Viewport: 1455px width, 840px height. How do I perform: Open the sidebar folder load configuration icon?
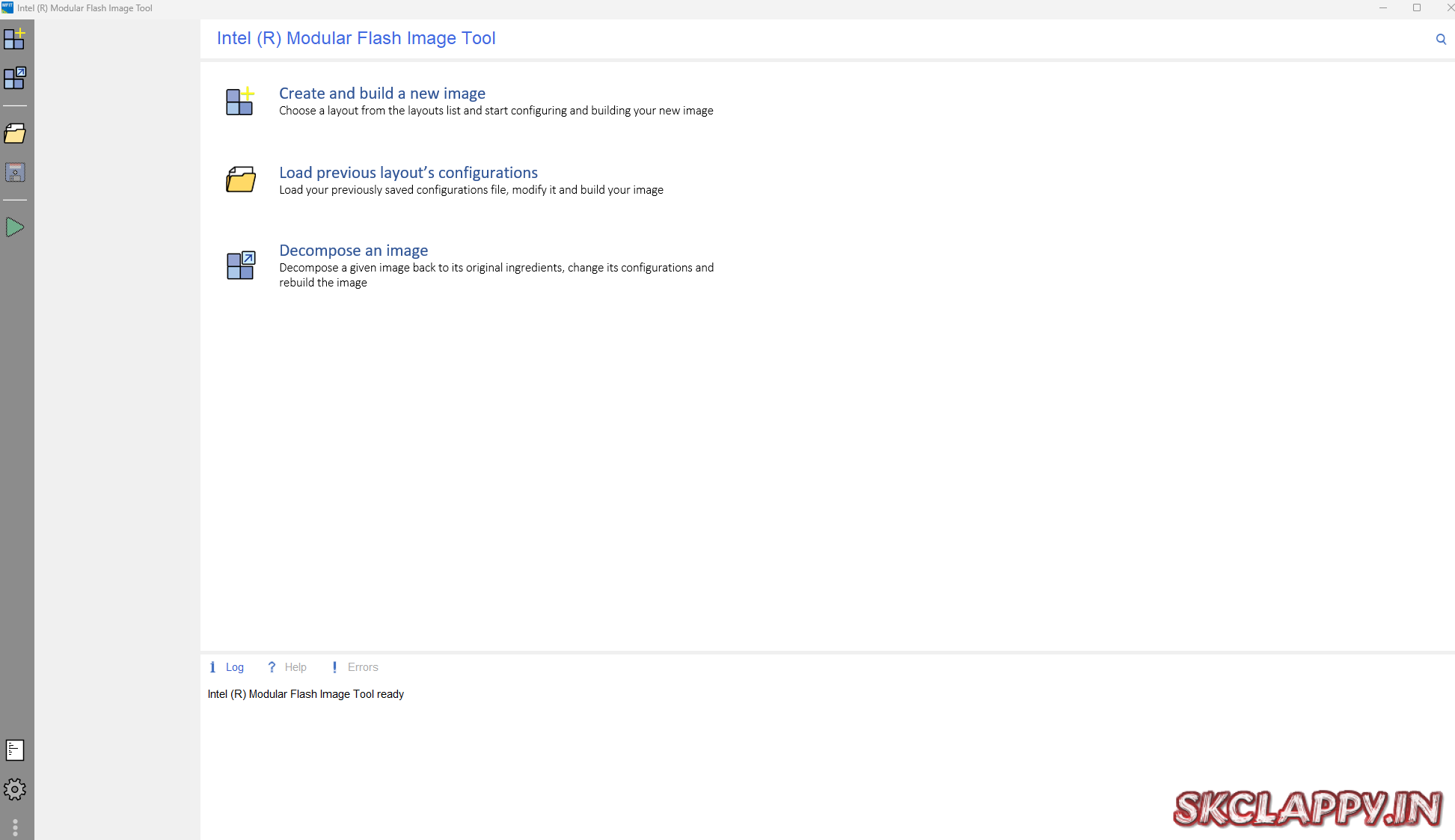[x=15, y=134]
